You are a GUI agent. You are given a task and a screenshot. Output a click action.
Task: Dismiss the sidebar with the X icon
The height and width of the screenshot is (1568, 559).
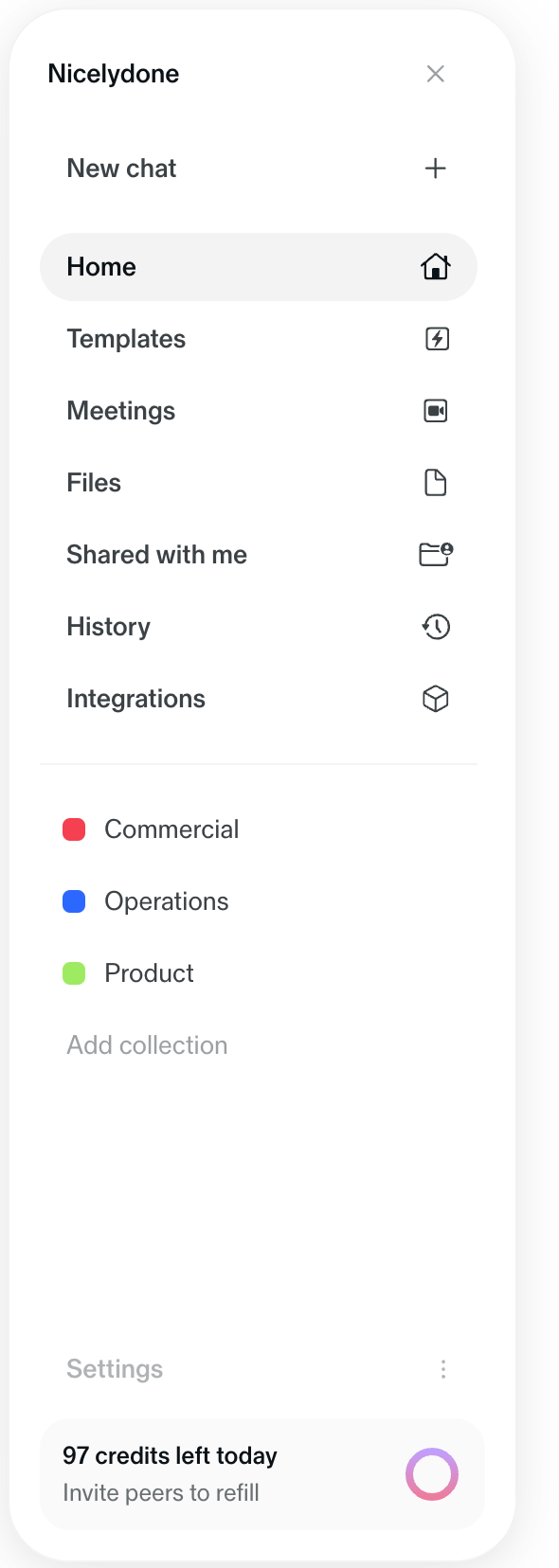(x=435, y=73)
